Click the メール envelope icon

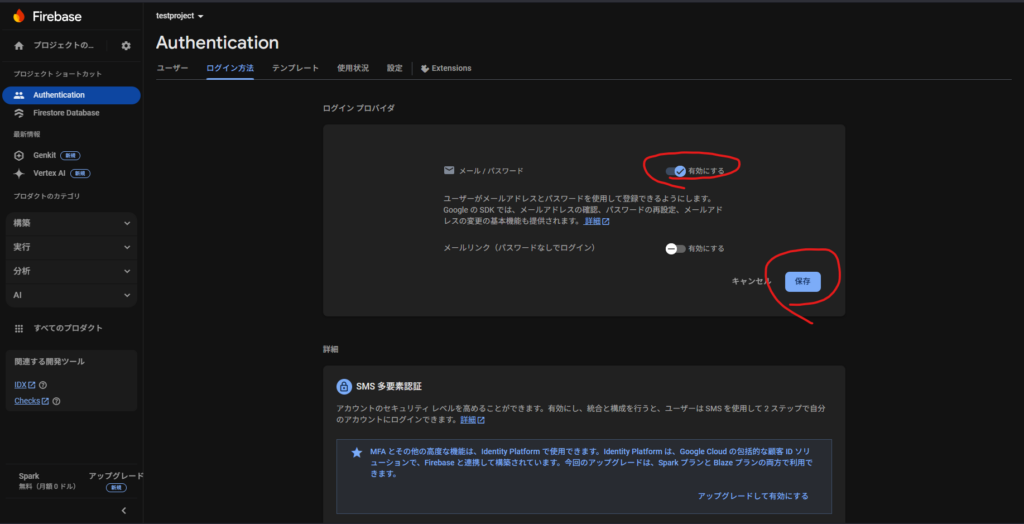(x=449, y=171)
